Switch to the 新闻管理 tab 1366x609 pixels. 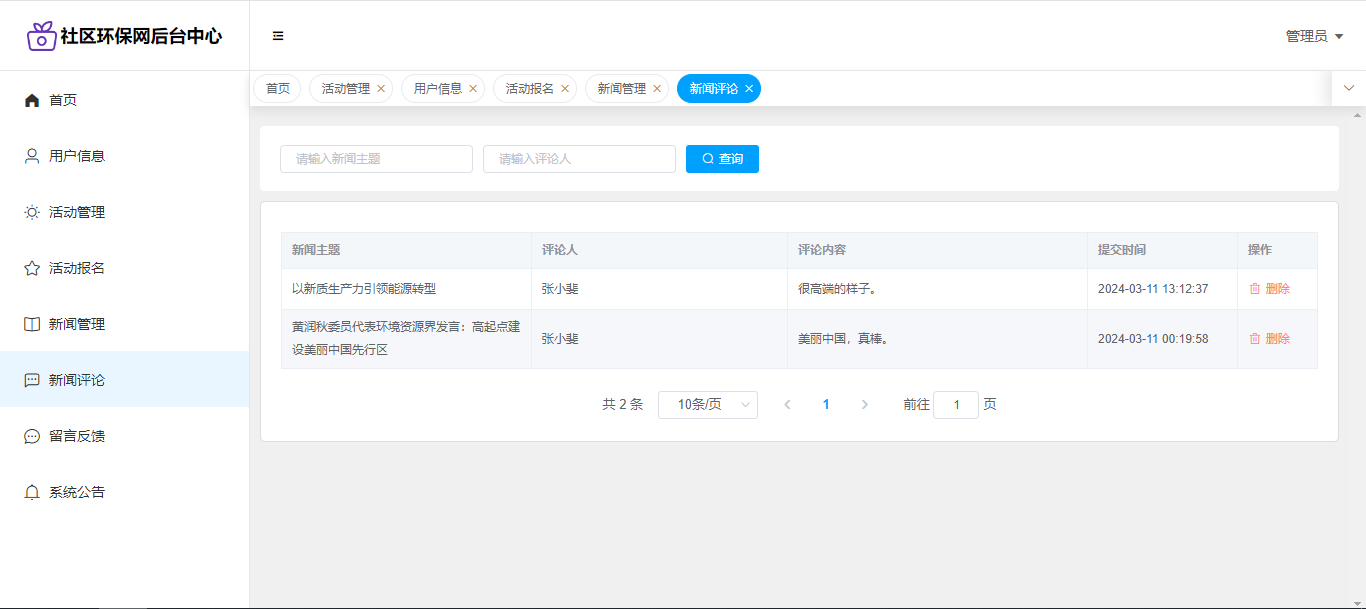(x=621, y=89)
